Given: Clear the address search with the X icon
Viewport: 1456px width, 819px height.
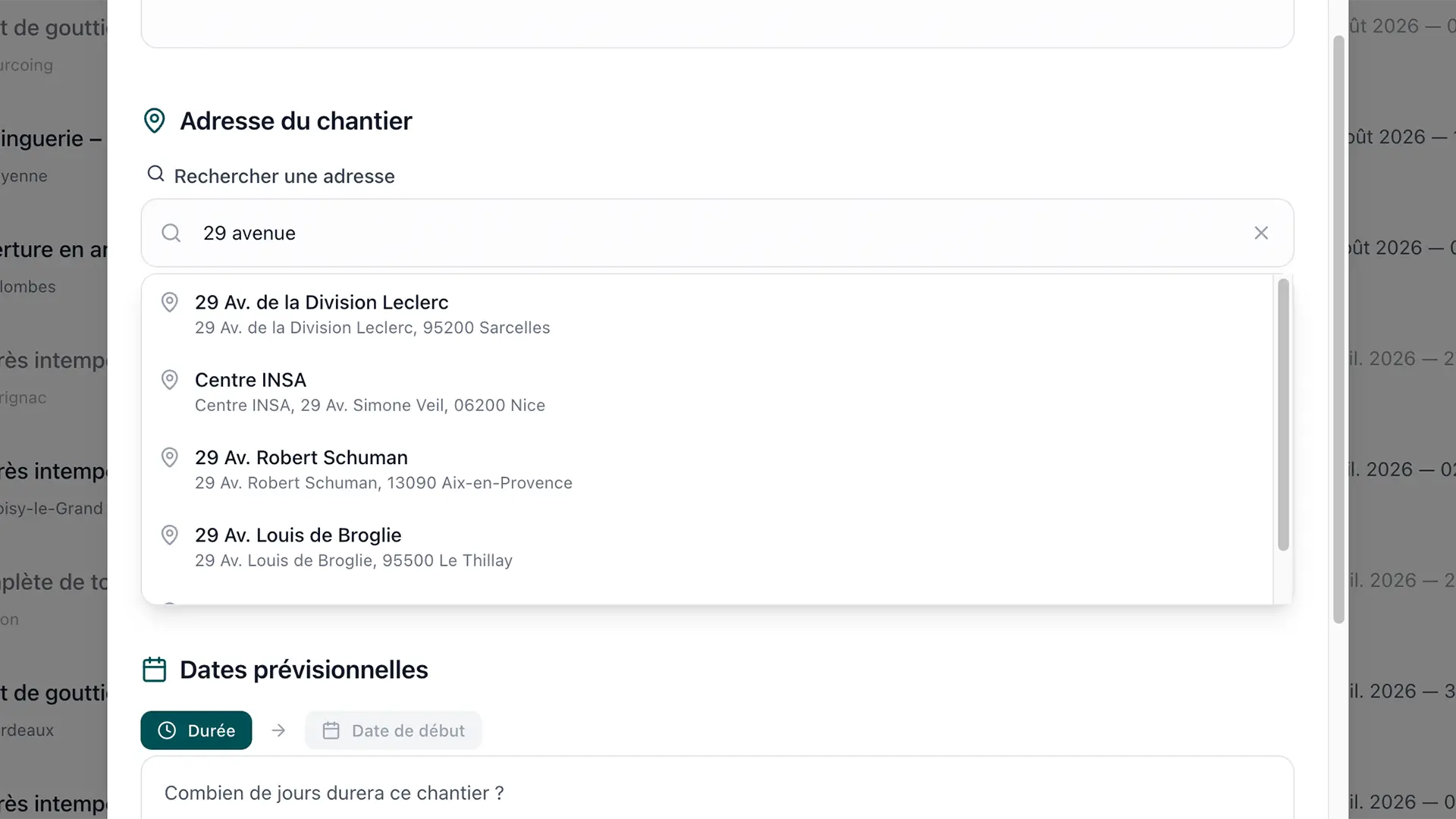Looking at the screenshot, I should tap(1260, 233).
